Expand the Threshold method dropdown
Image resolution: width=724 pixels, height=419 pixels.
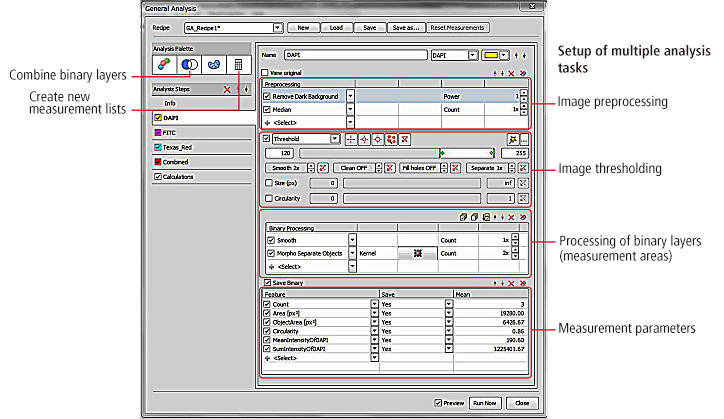tap(334, 139)
